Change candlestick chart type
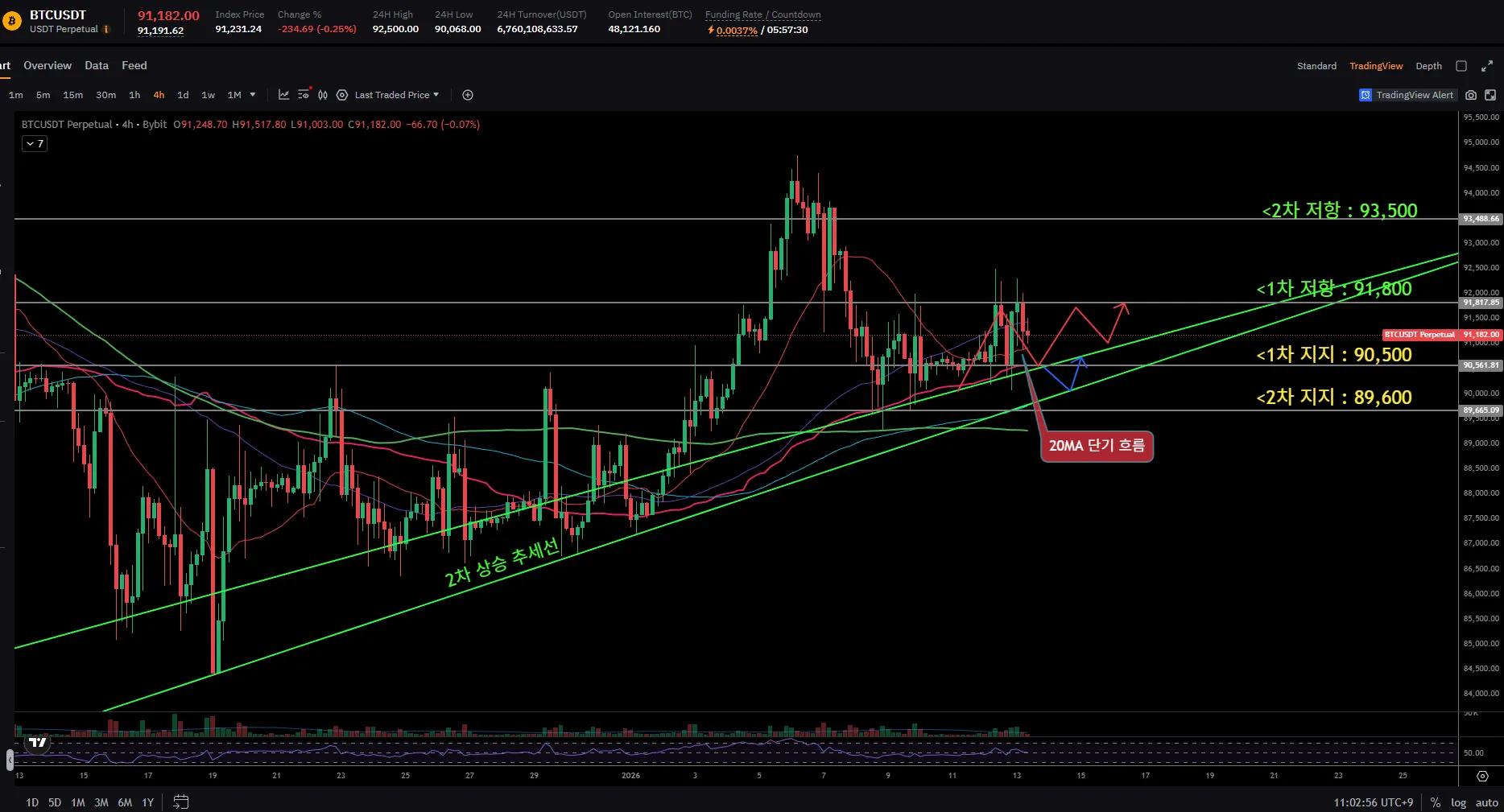The image size is (1504, 812). pos(323,95)
